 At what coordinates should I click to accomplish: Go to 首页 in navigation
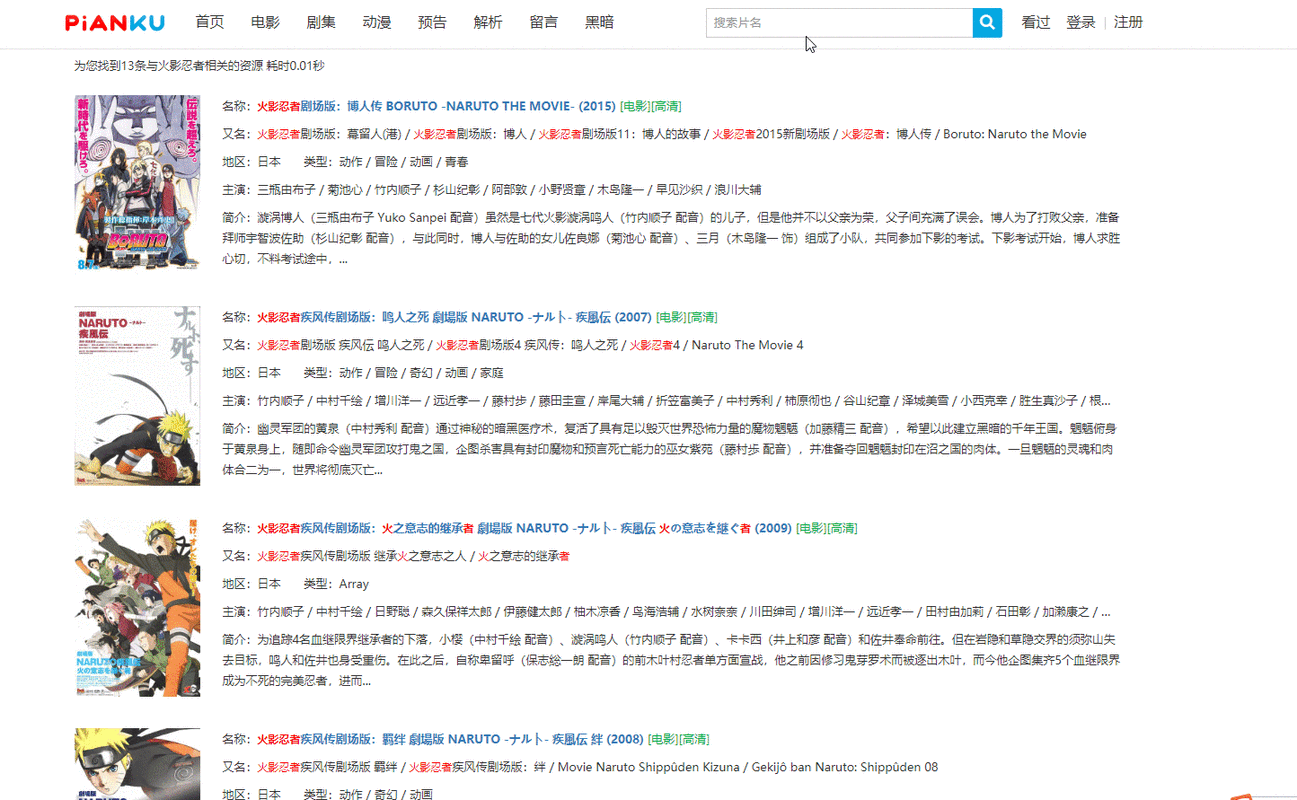coord(210,22)
